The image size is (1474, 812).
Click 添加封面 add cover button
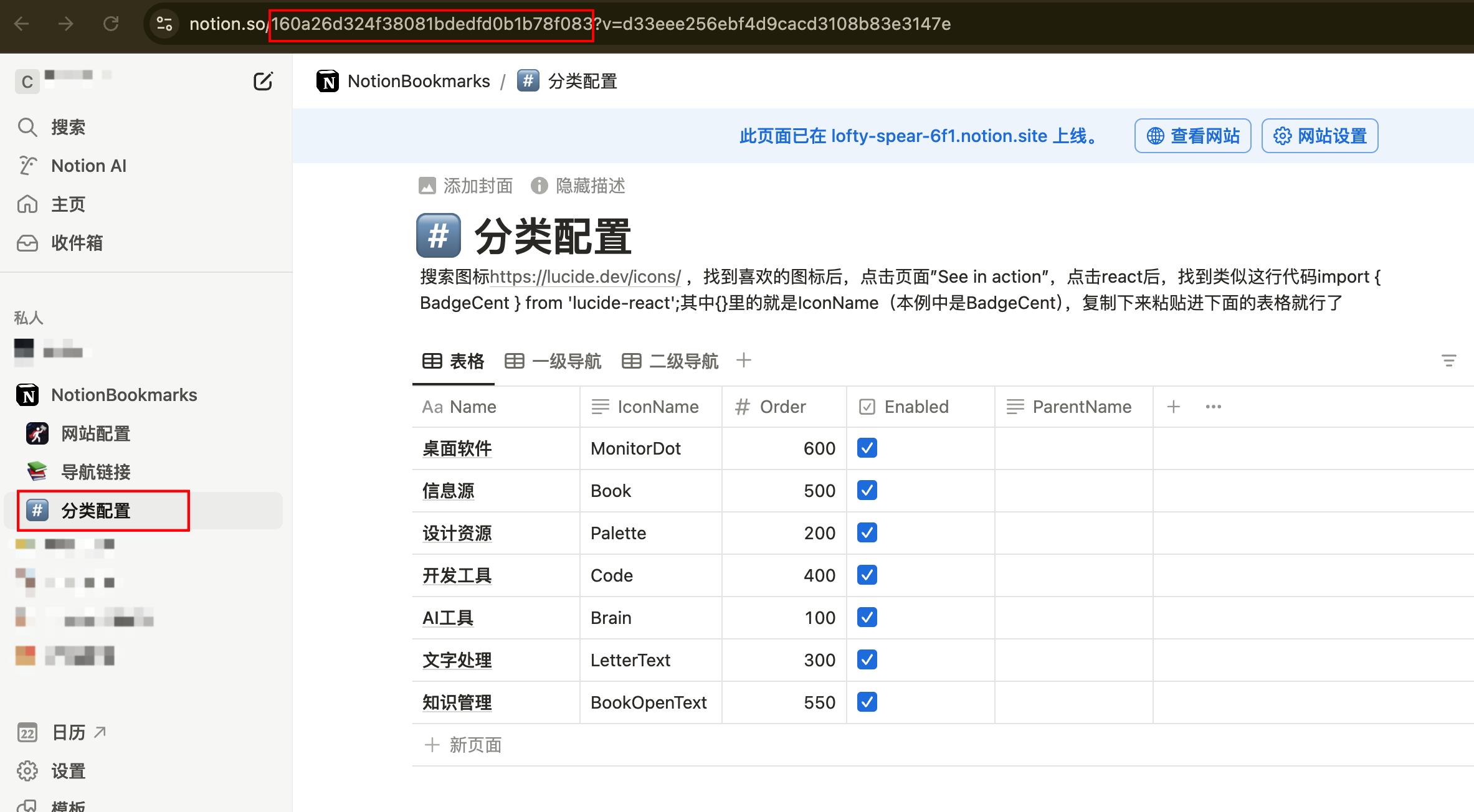pos(466,186)
